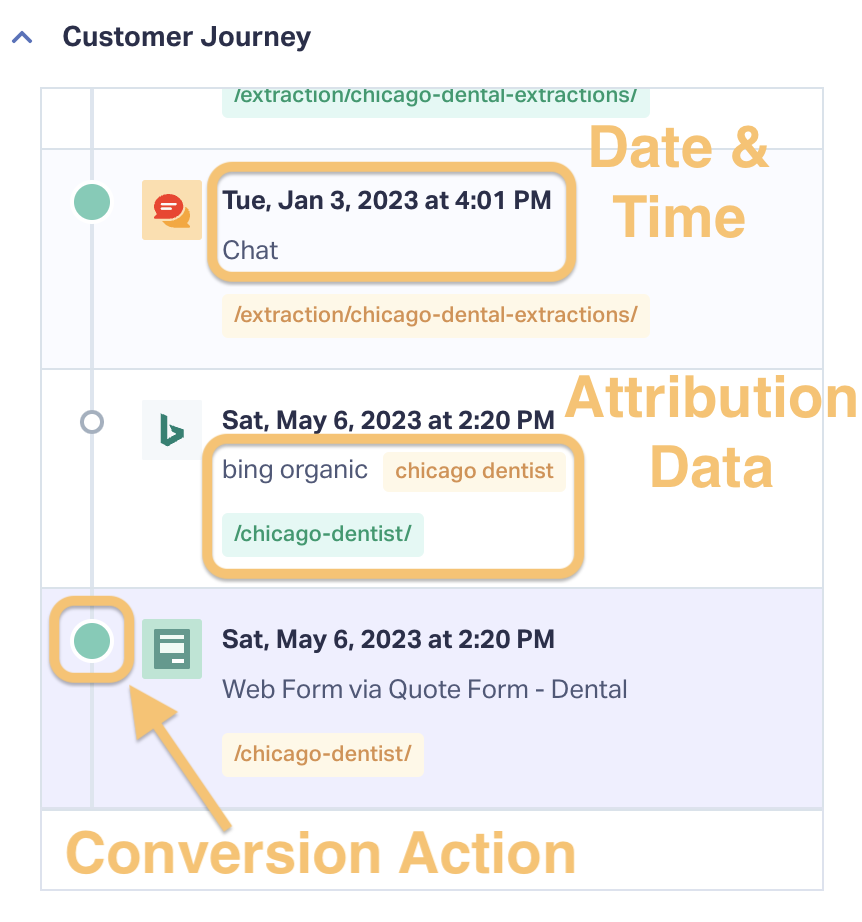Open the orange /extraction/chicago-dental-extractions/ link

(436, 315)
